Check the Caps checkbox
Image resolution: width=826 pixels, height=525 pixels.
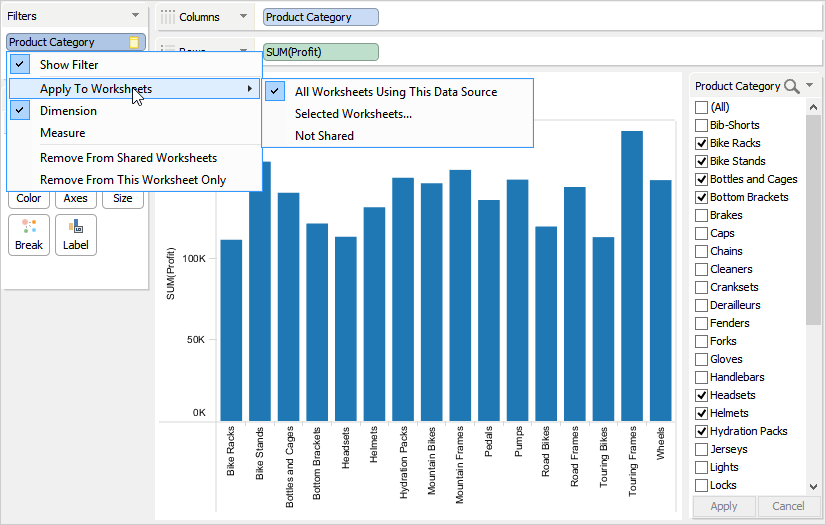click(701, 233)
